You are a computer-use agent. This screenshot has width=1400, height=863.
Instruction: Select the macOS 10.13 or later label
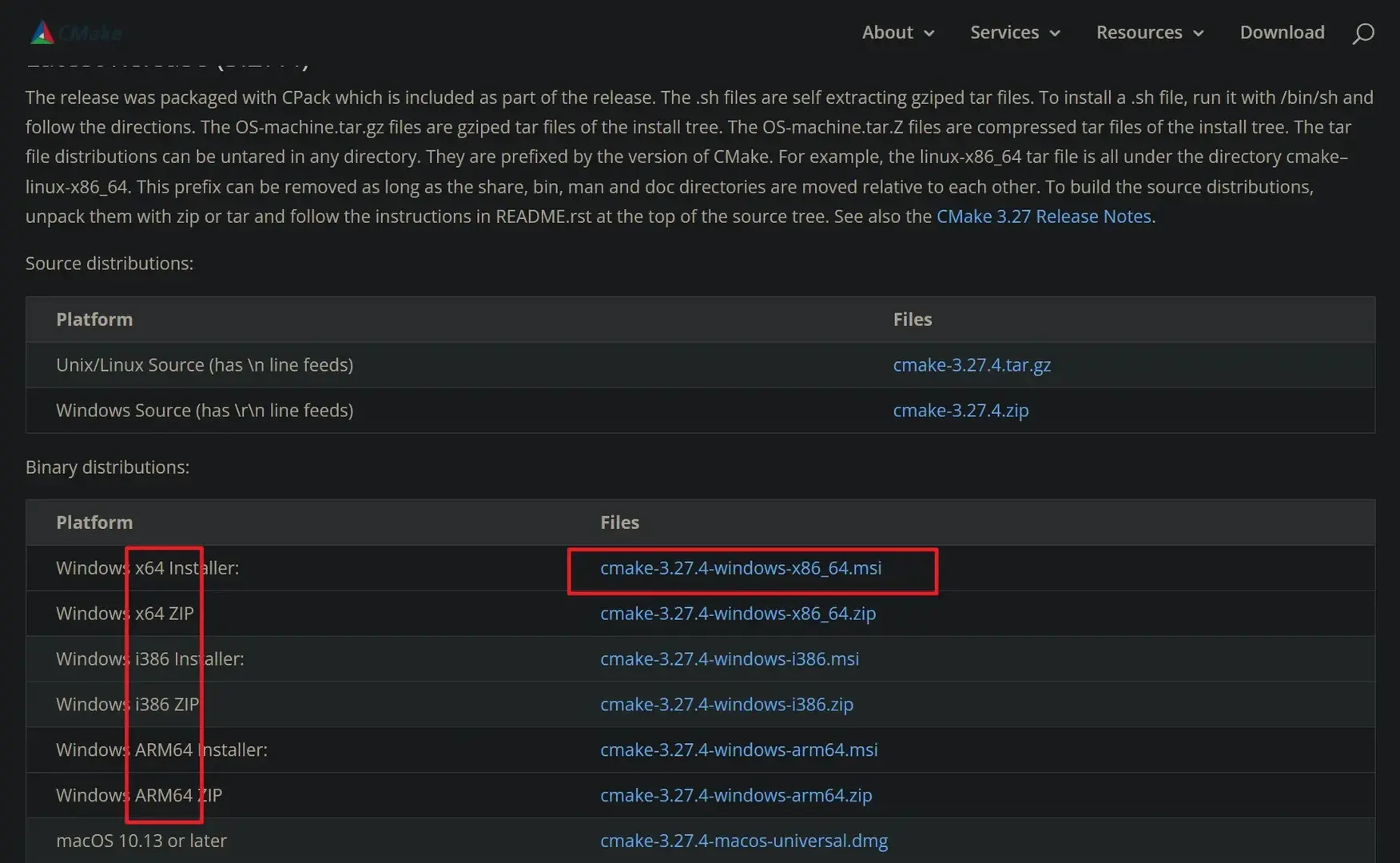tap(141, 841)
